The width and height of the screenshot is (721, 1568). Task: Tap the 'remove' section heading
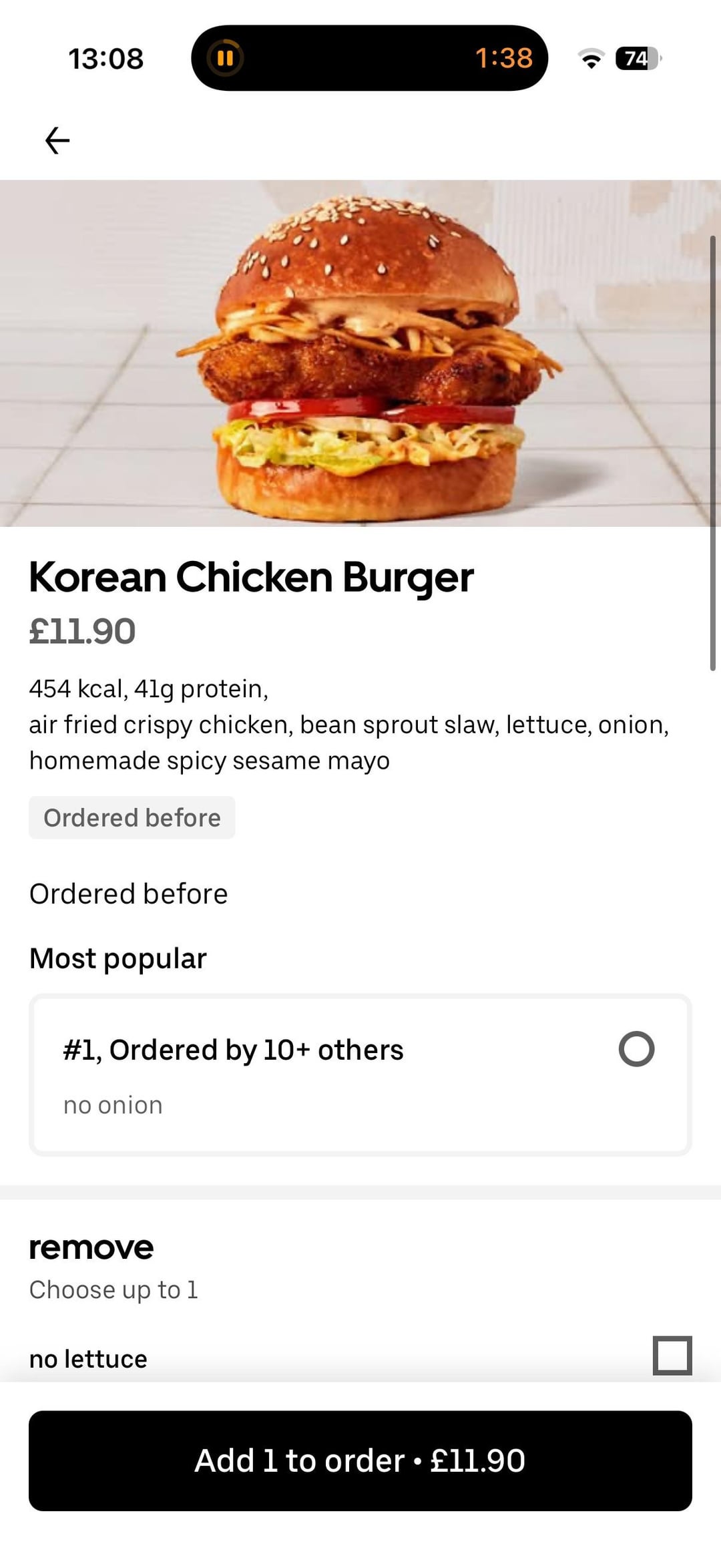(91, 1247)
